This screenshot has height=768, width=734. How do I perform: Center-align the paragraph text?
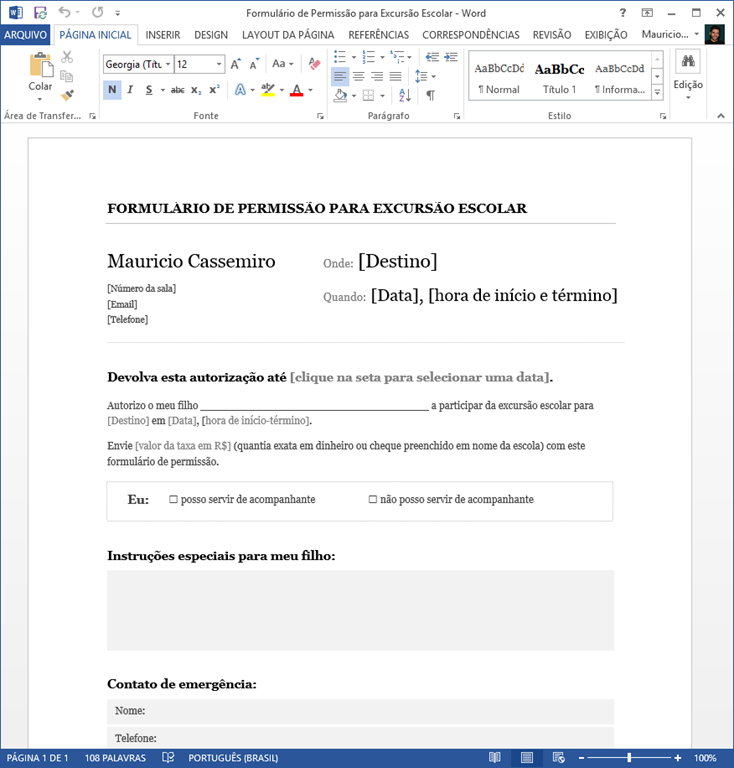(x=358, y=77)
